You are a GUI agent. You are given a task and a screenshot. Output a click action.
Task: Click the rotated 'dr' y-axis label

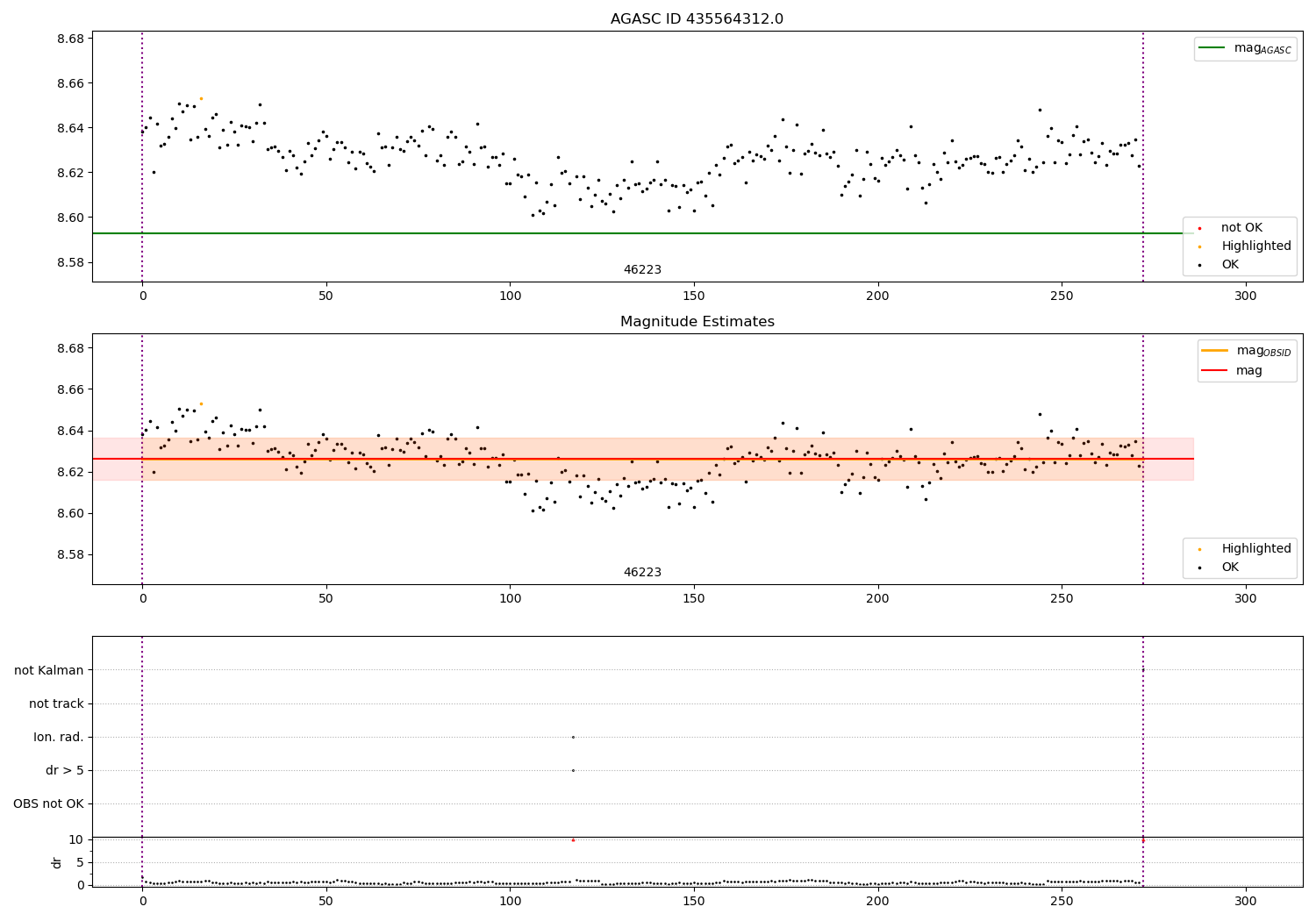pos(57,862)
